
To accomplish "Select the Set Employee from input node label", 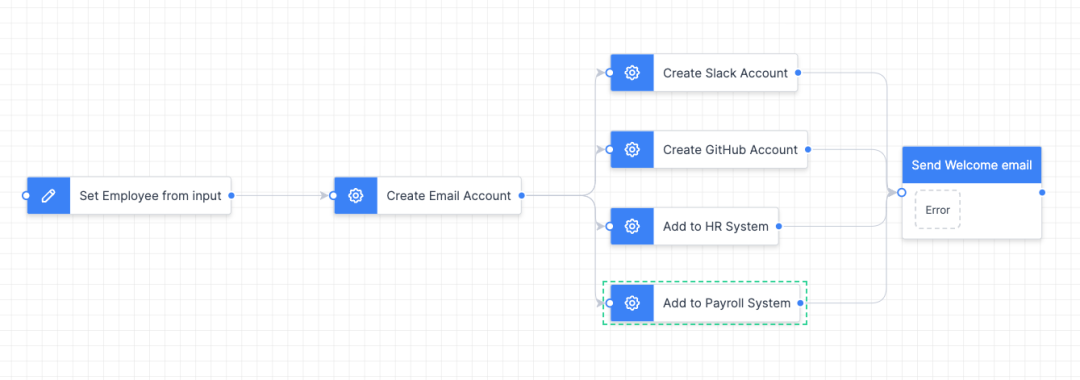I will pyautogui.click(x=150, y=196).
